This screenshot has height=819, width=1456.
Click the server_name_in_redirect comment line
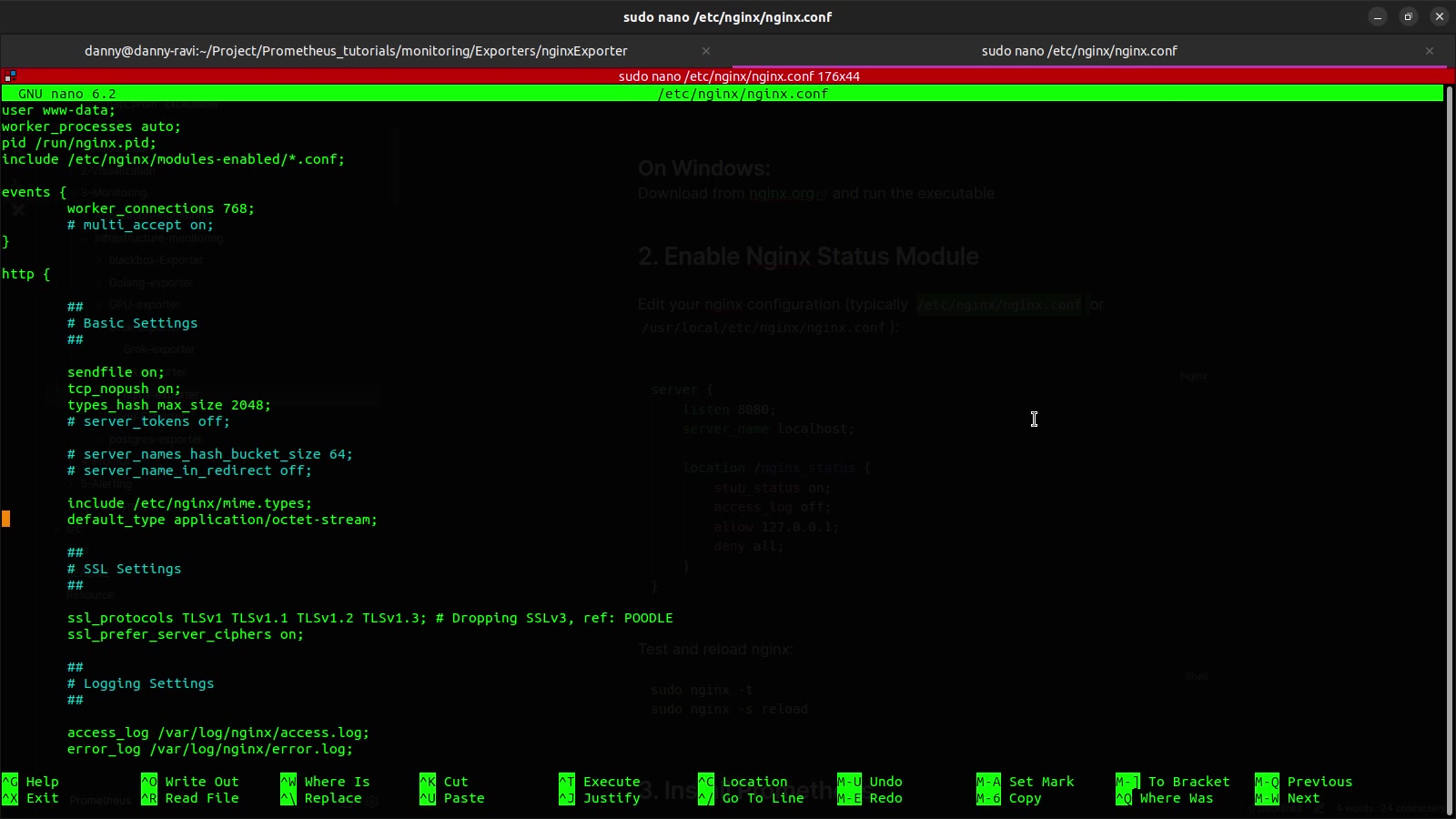tap(190, 470)
